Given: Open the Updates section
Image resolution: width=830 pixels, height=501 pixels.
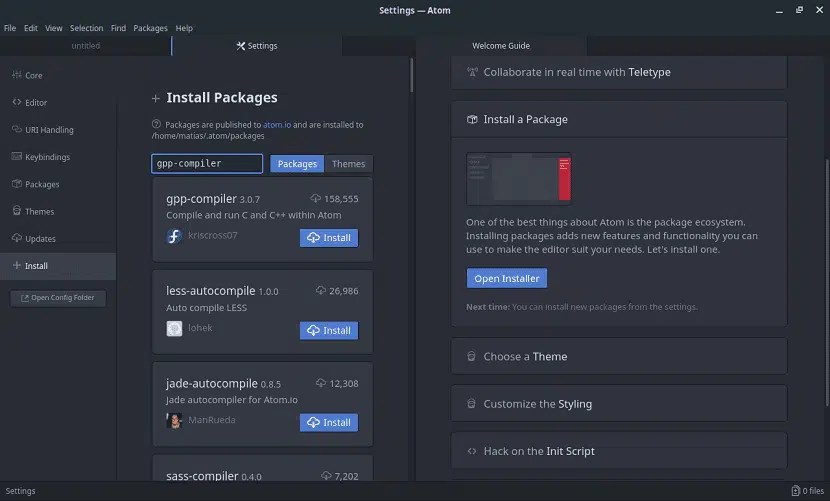Looking at the screenshot, I should [x=58, y=238].
